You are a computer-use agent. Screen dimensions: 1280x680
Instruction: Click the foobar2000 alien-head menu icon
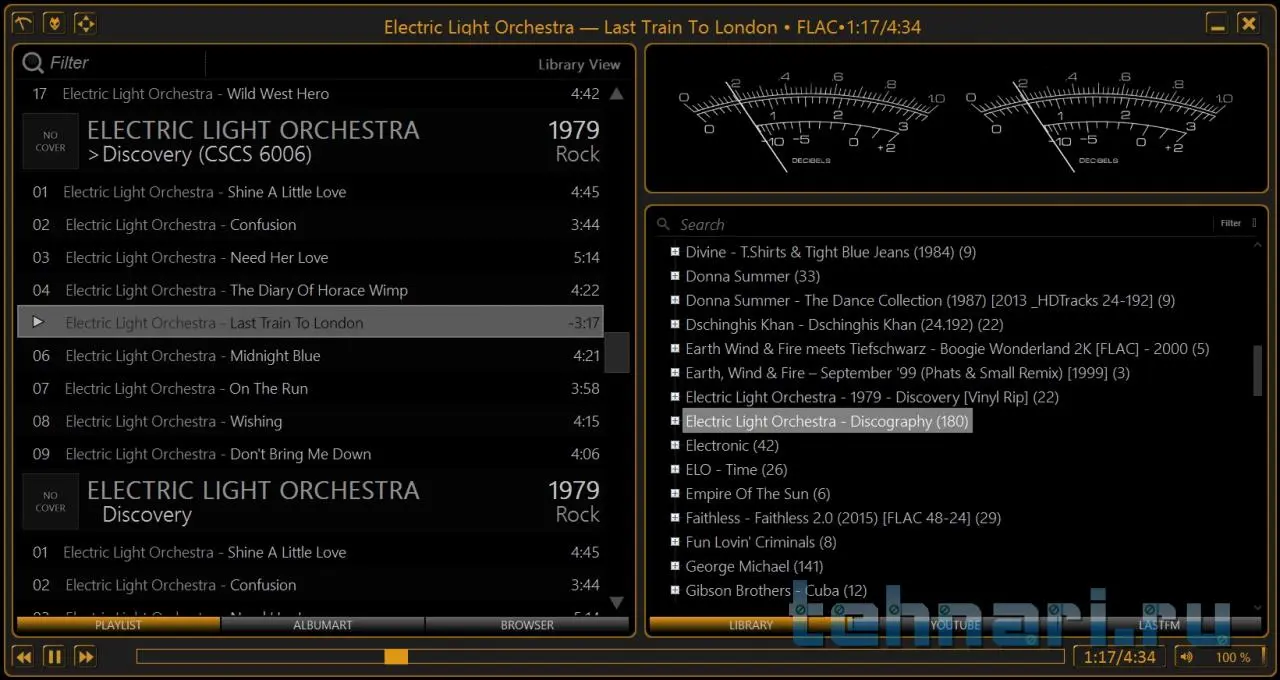click(54, 22)
